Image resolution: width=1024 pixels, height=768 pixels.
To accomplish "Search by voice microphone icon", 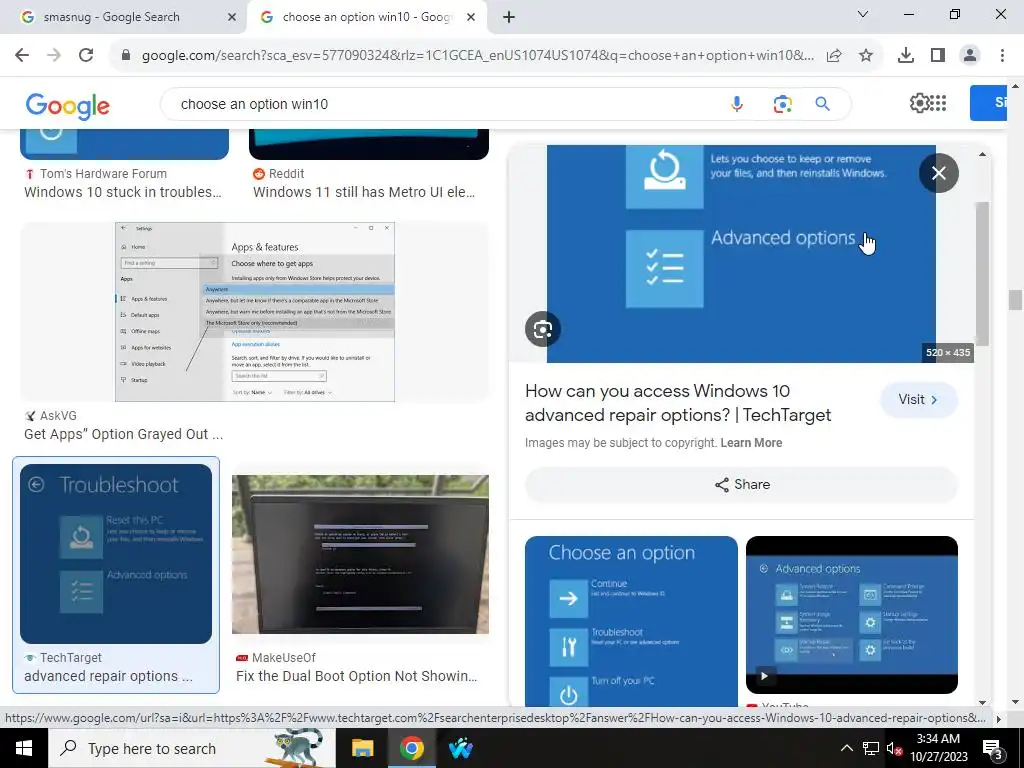I will coord(737,104).
